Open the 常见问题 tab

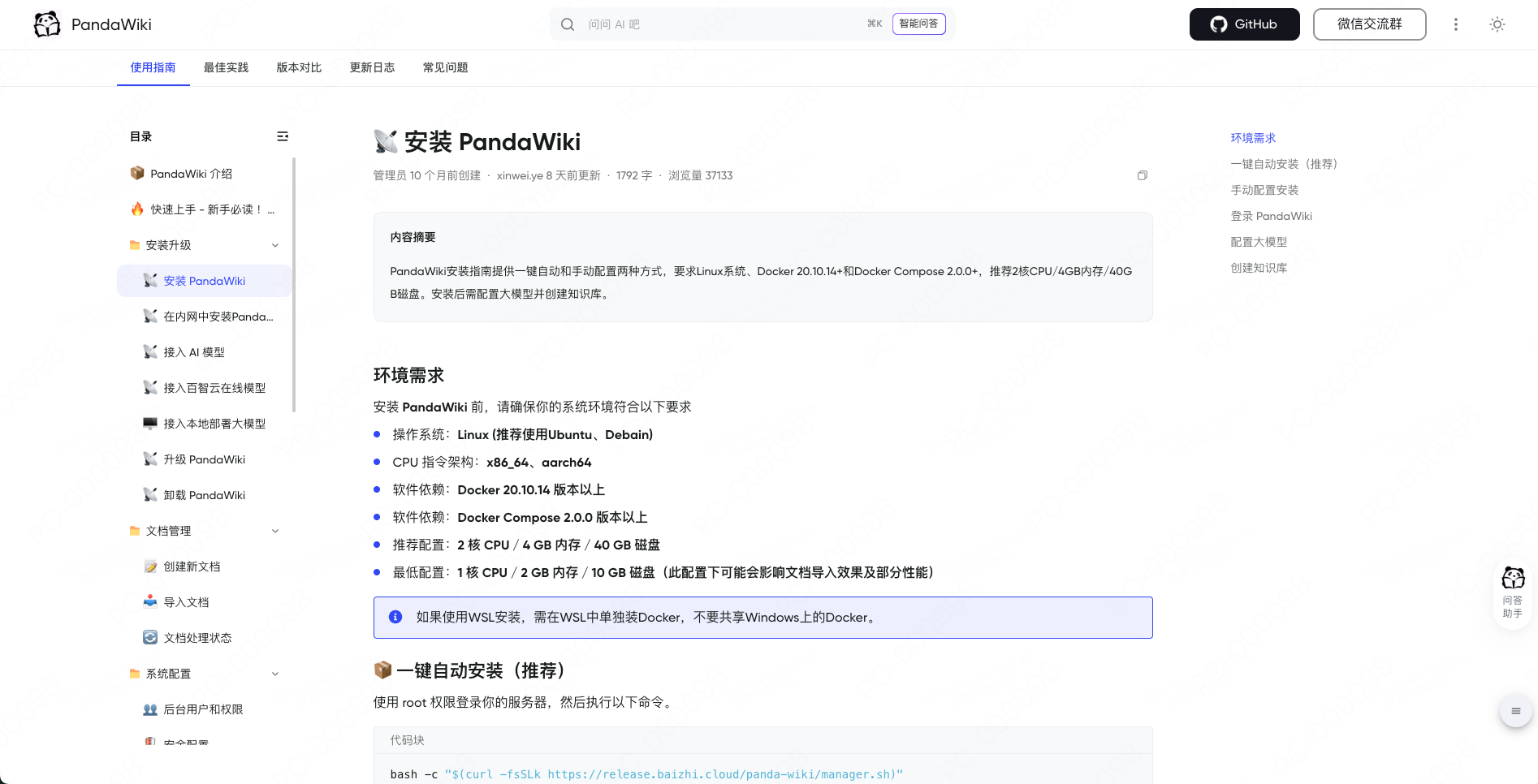point(446,67)
